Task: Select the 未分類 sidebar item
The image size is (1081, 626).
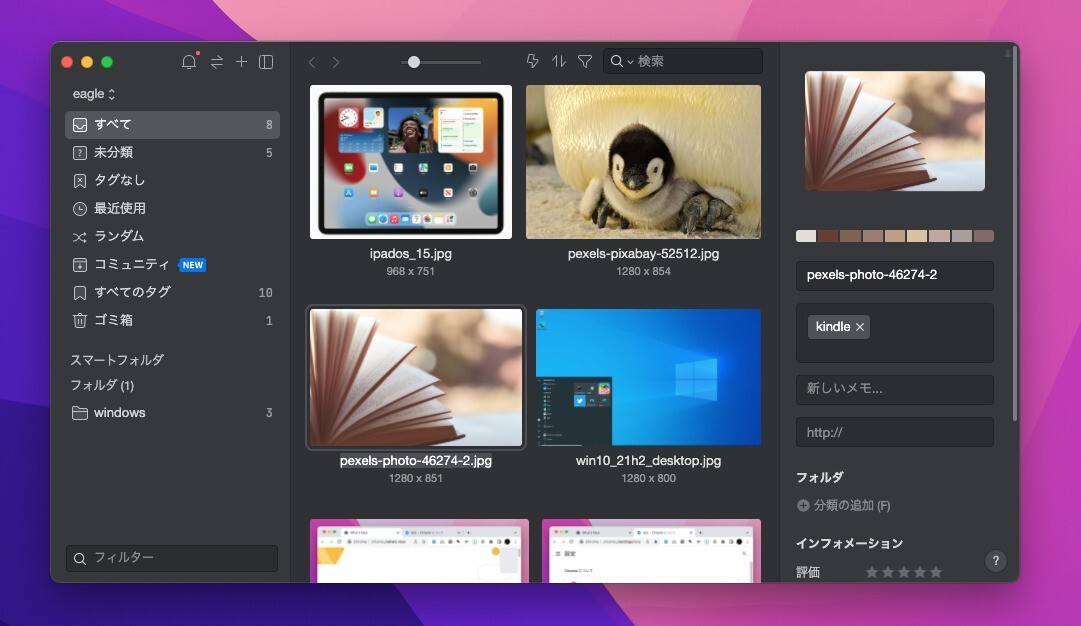Action: (172, 152)
